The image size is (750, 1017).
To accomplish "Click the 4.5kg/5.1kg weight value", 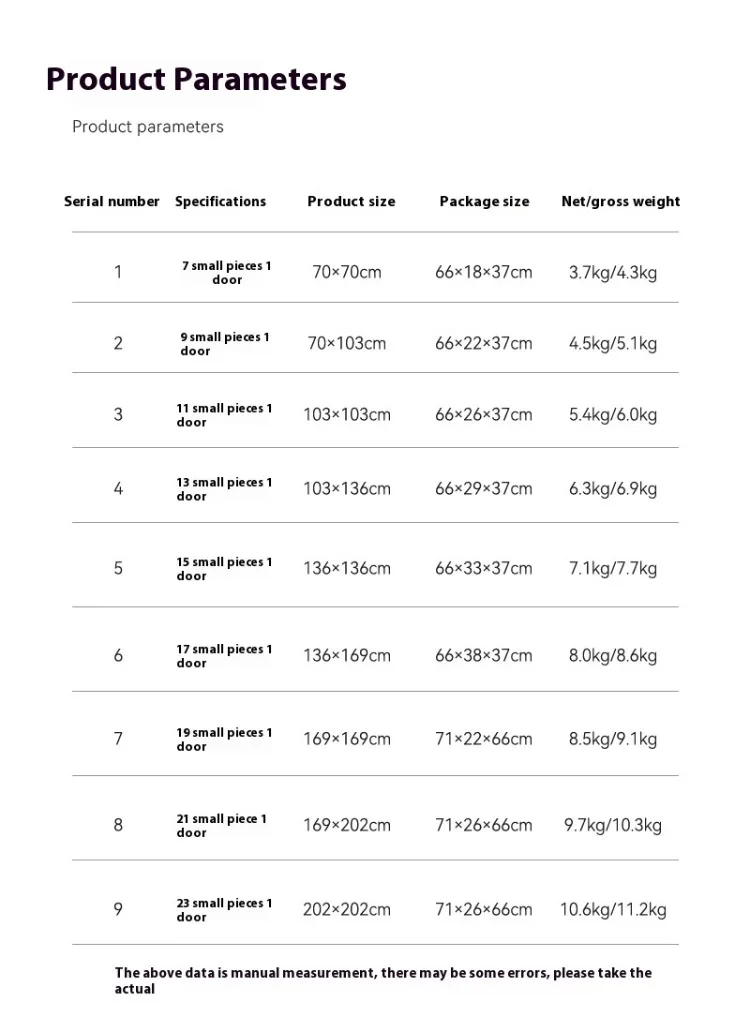I will coord(613,343).
